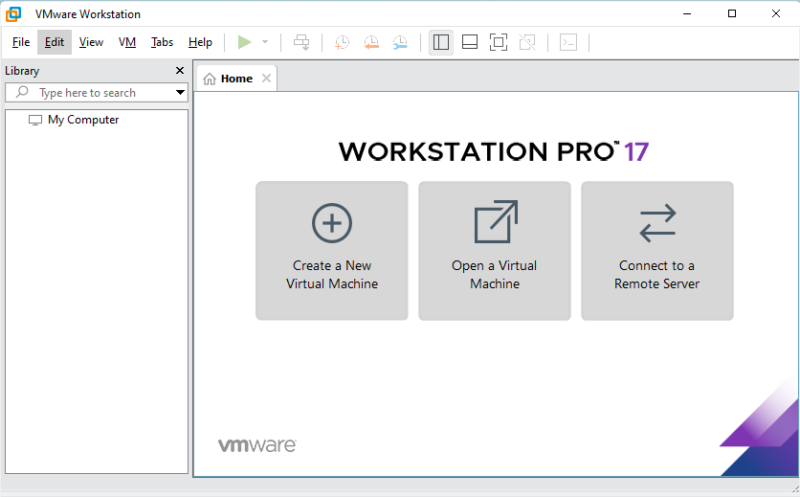Open the File menu
The height and width of the screenshot is (497, 800).
point(21,42)
